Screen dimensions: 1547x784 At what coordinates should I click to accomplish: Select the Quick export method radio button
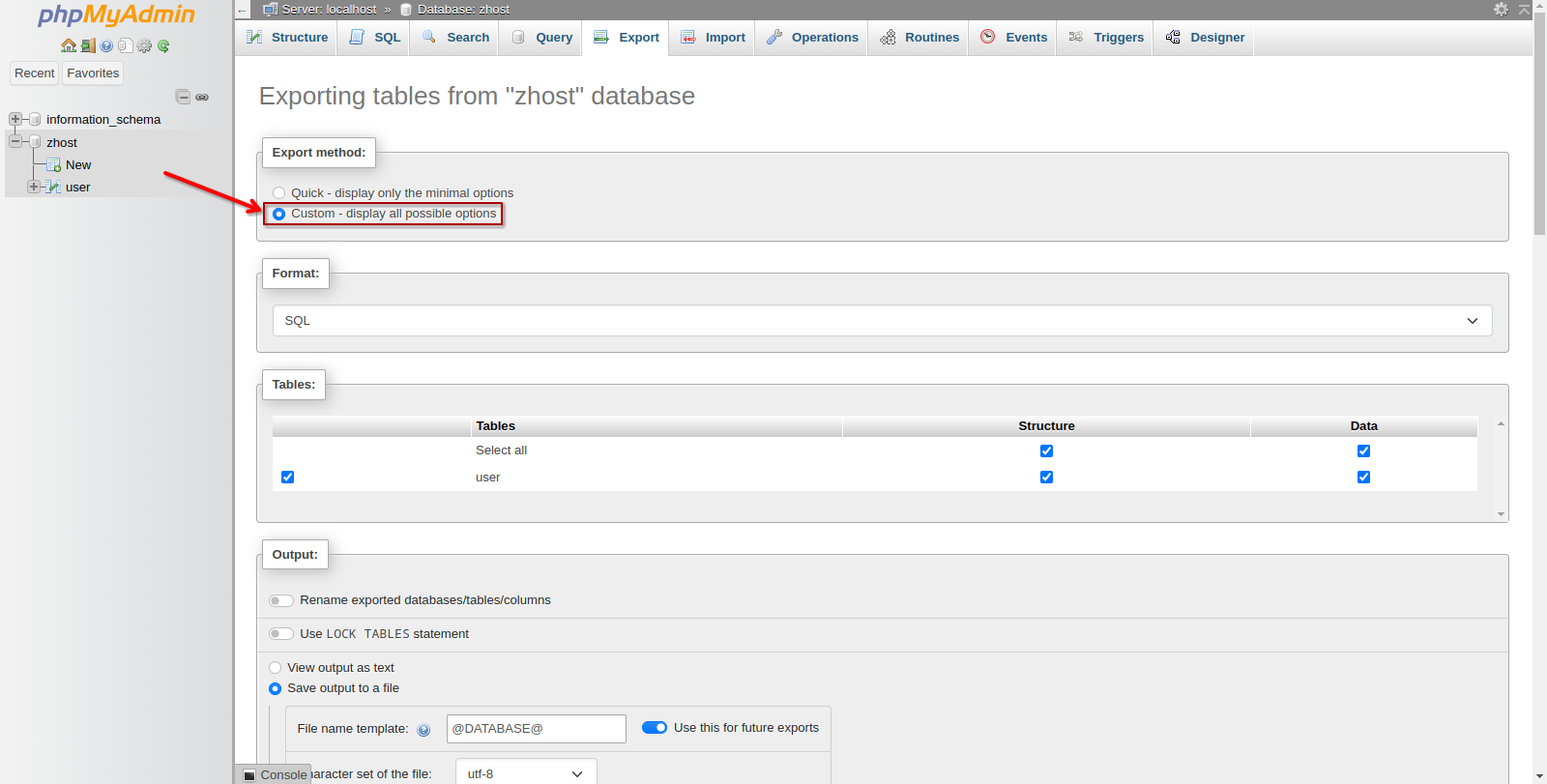tap(279, 193)
